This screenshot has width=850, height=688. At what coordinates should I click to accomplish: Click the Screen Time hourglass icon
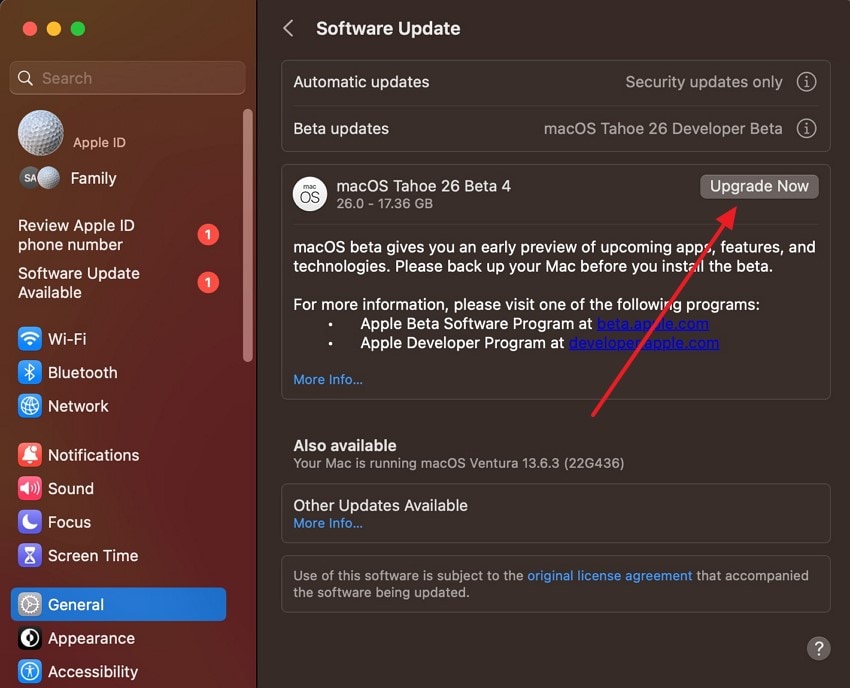click(29, 556)
